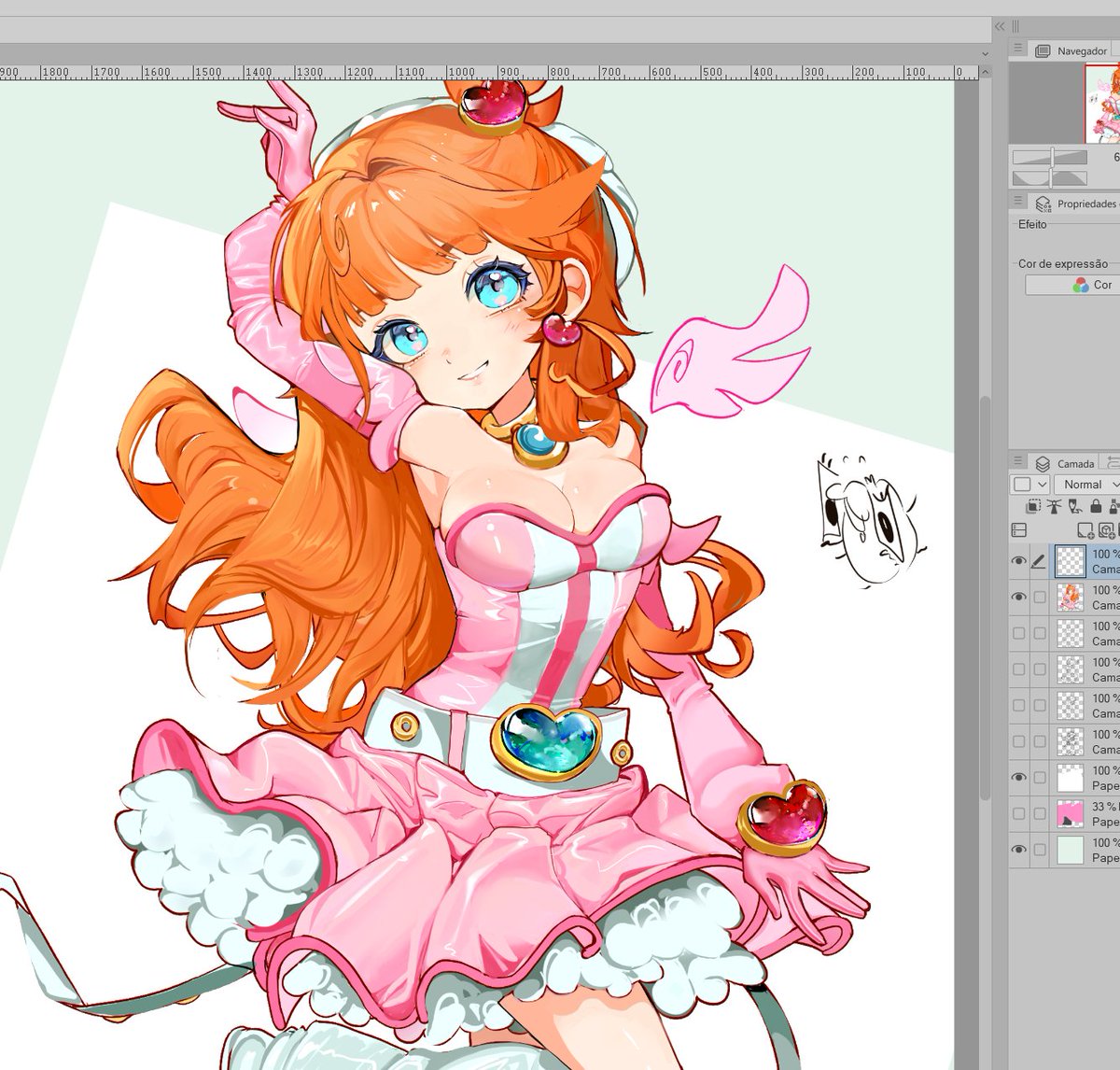This screenshot has width=1120, height=1070.
Task: Toggle draft layer icon
Action: [x=1075, y=507]
